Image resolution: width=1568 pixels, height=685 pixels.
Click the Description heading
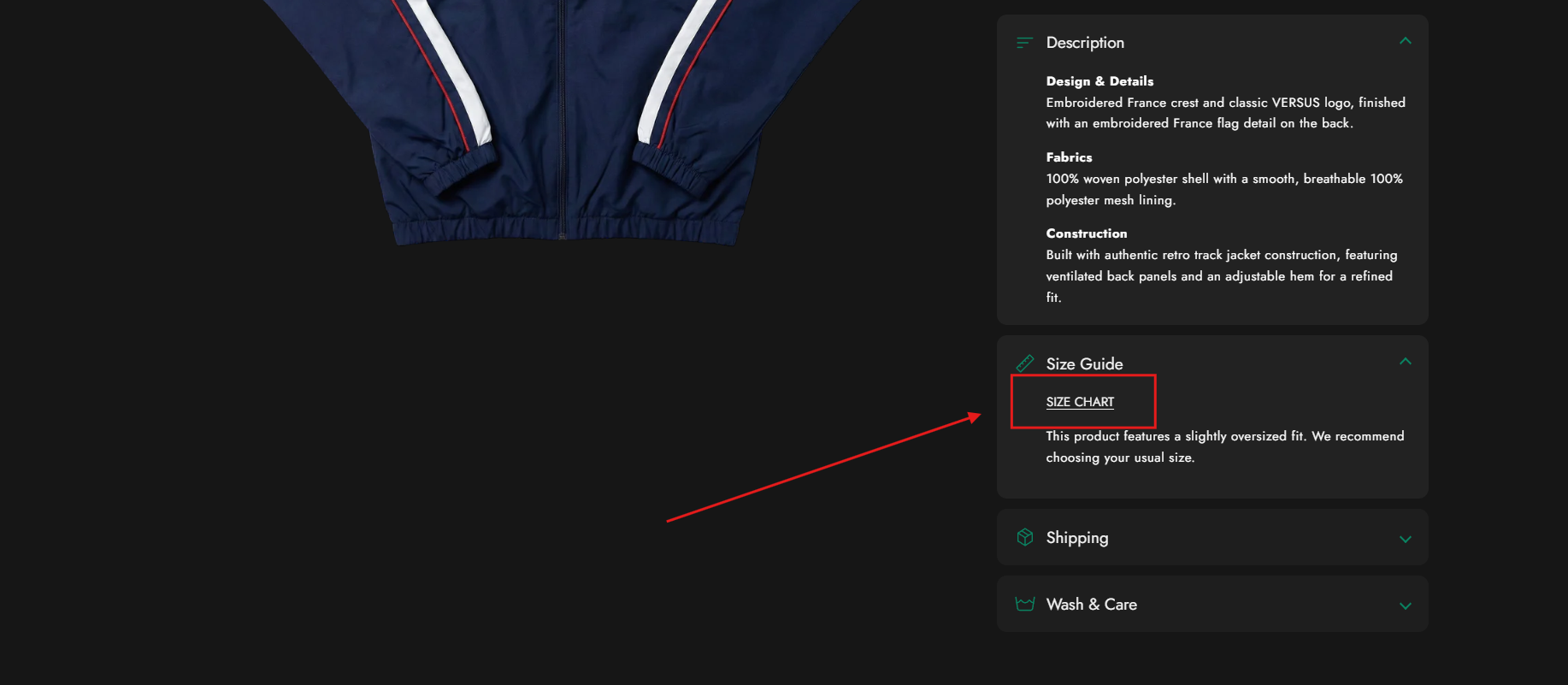tap(1085, 43)
